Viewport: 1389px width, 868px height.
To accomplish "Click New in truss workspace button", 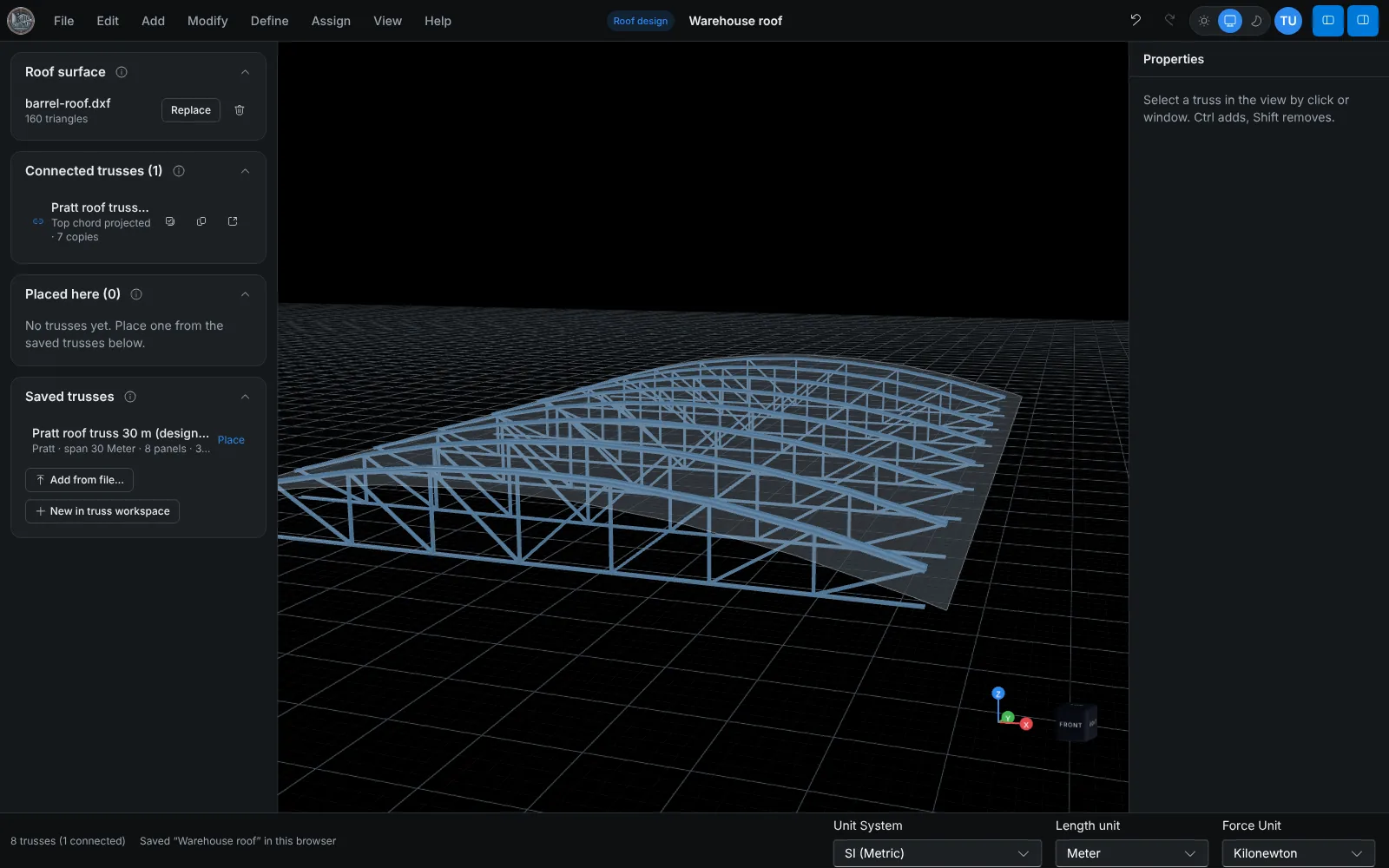I will pyautogui.click(x=102, y=511).
